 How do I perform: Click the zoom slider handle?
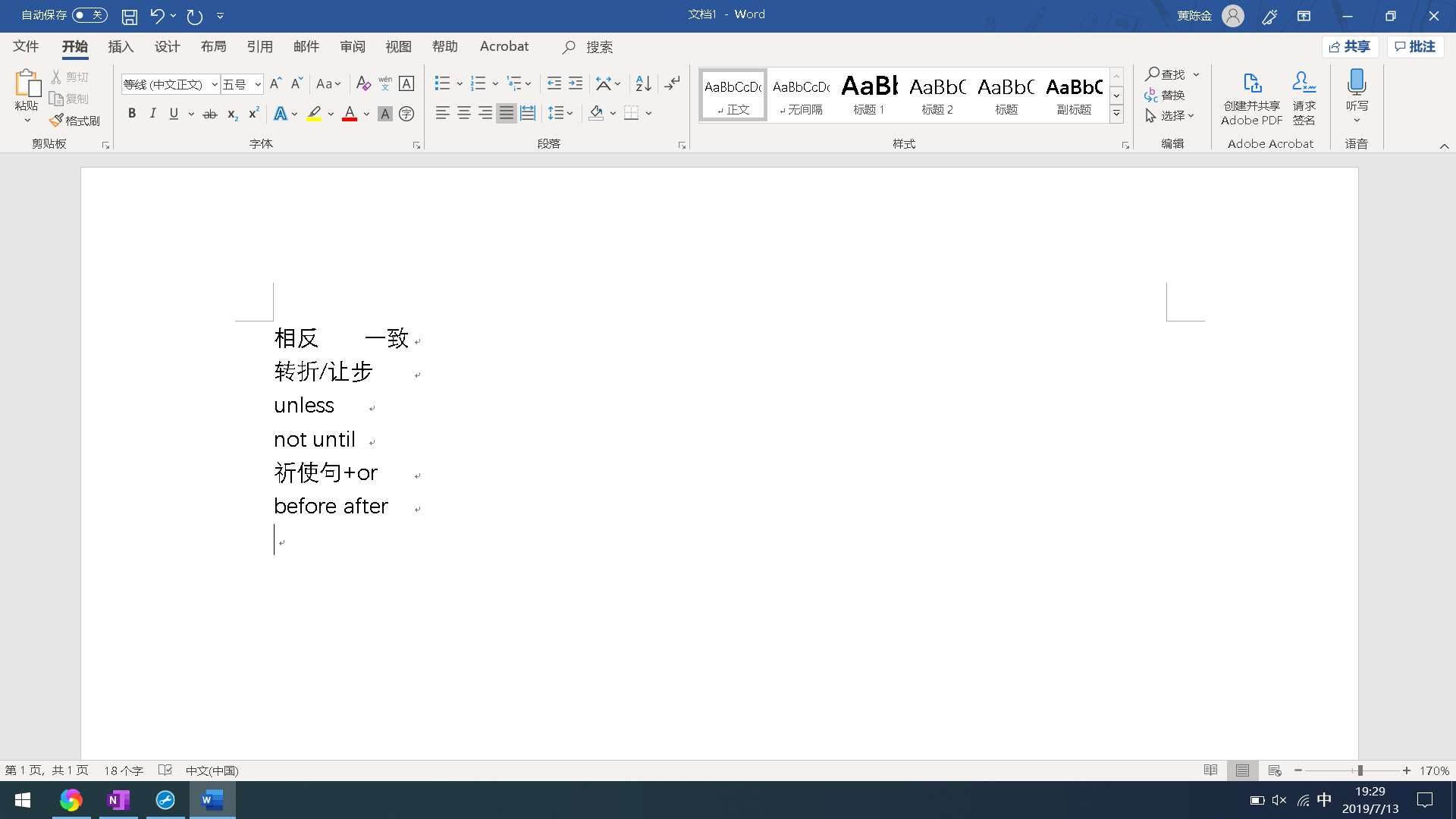point(1360,770)
